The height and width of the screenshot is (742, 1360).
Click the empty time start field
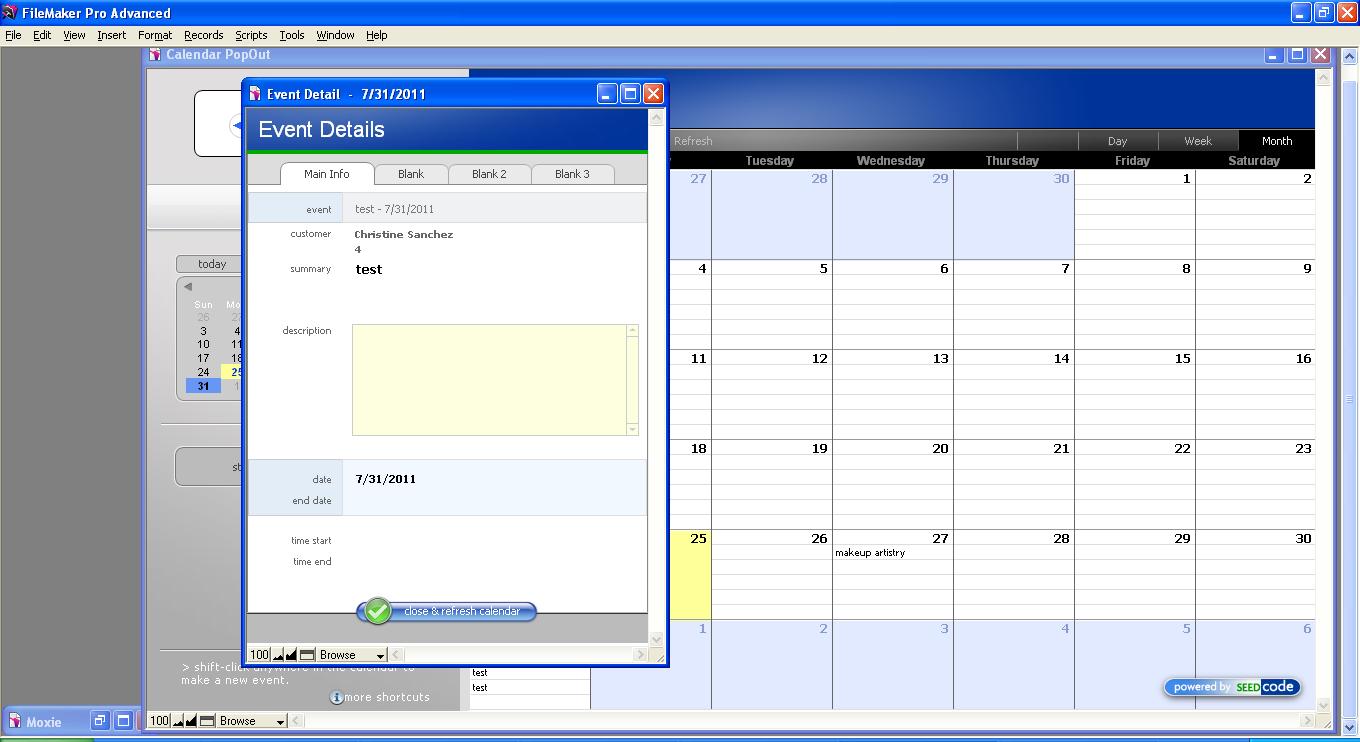(x=495, y=541)
